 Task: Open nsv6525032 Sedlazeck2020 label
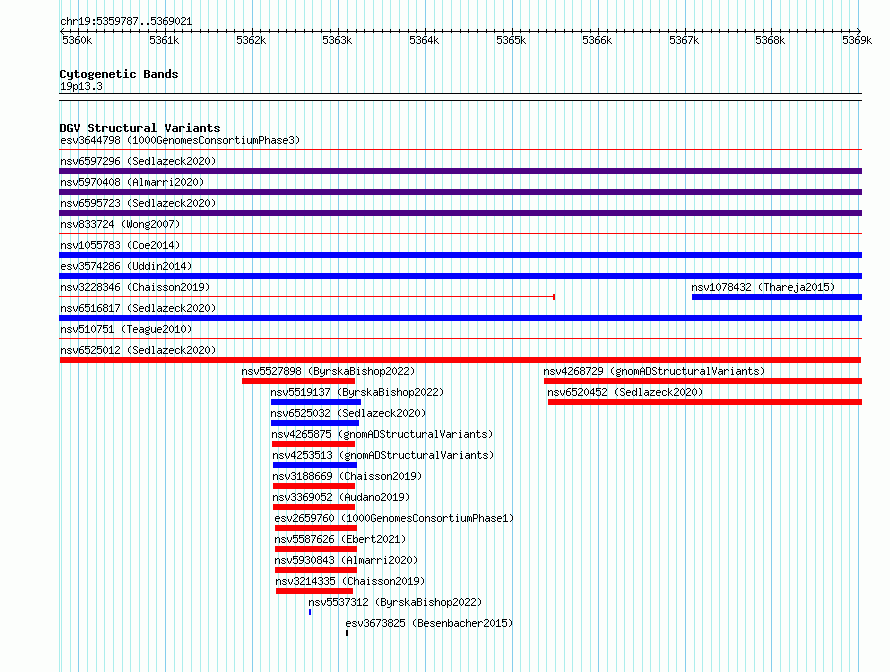click(348, 413)
